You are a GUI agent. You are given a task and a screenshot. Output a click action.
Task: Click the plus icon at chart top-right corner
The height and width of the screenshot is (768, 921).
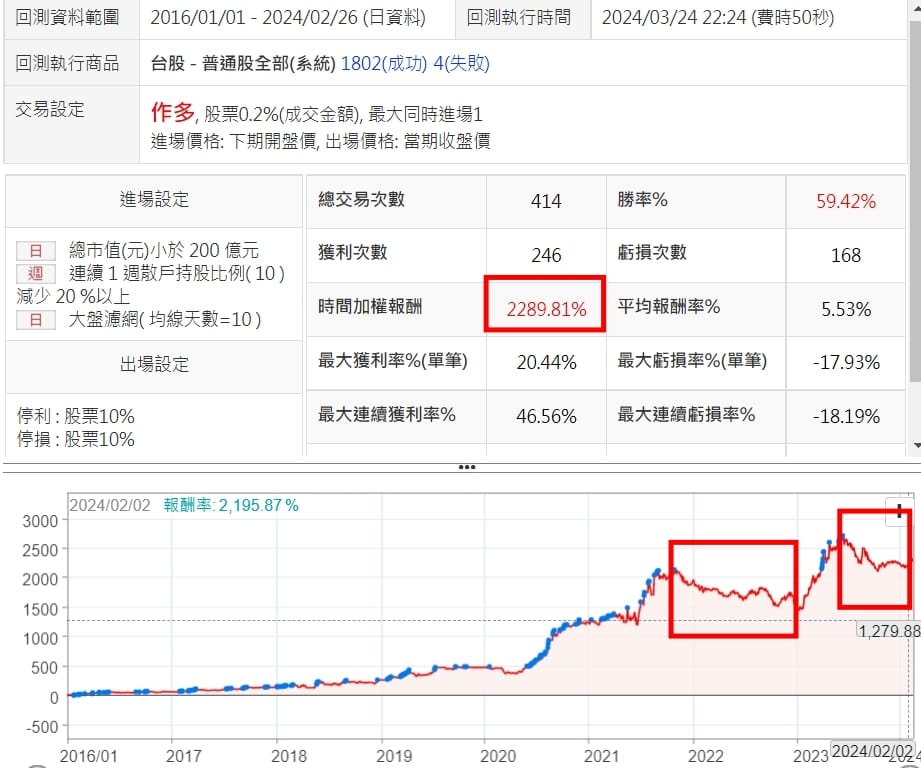(900, 512)
